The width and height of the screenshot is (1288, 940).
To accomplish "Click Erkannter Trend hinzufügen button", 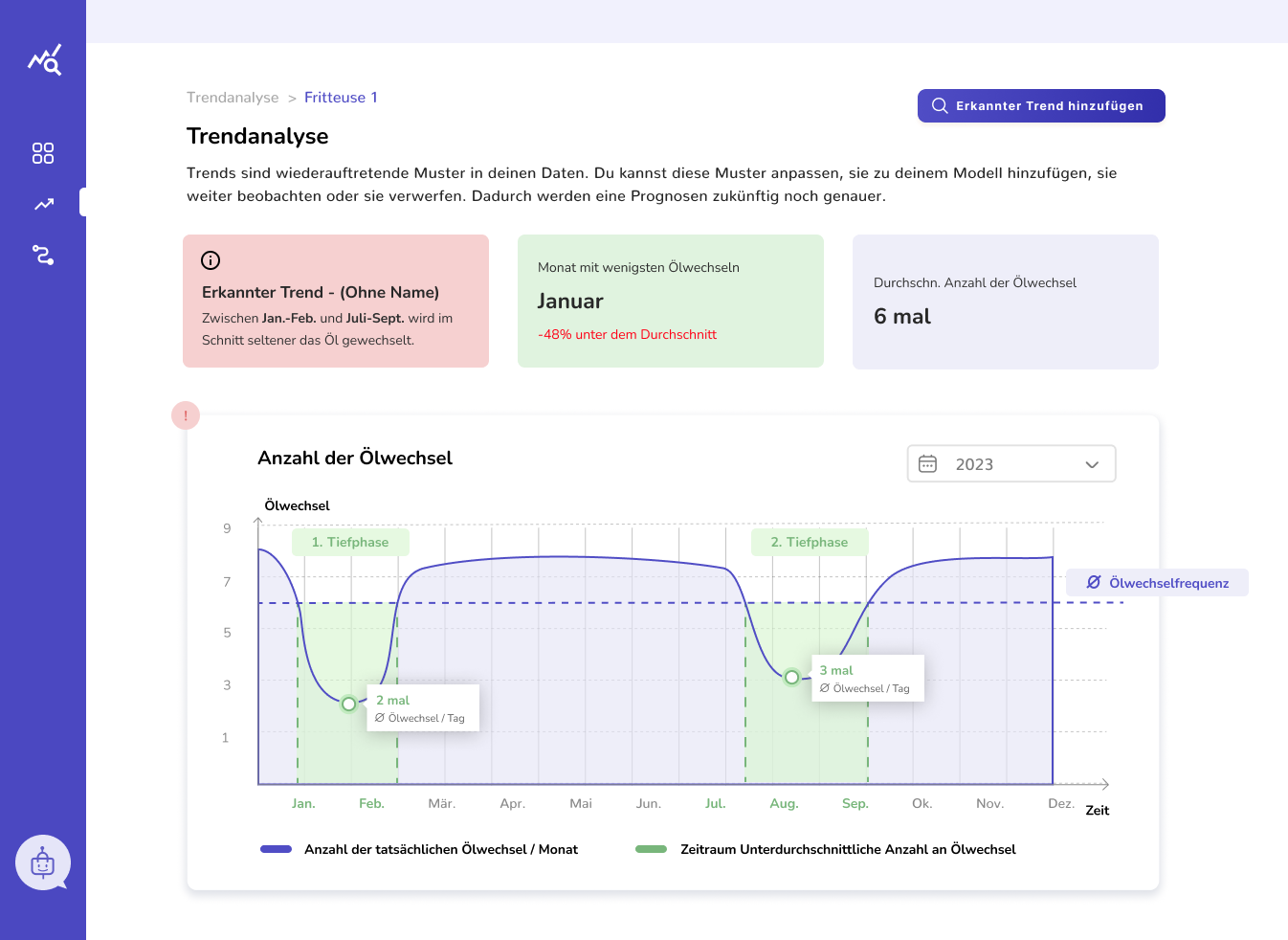I will tap(1040, 105).
